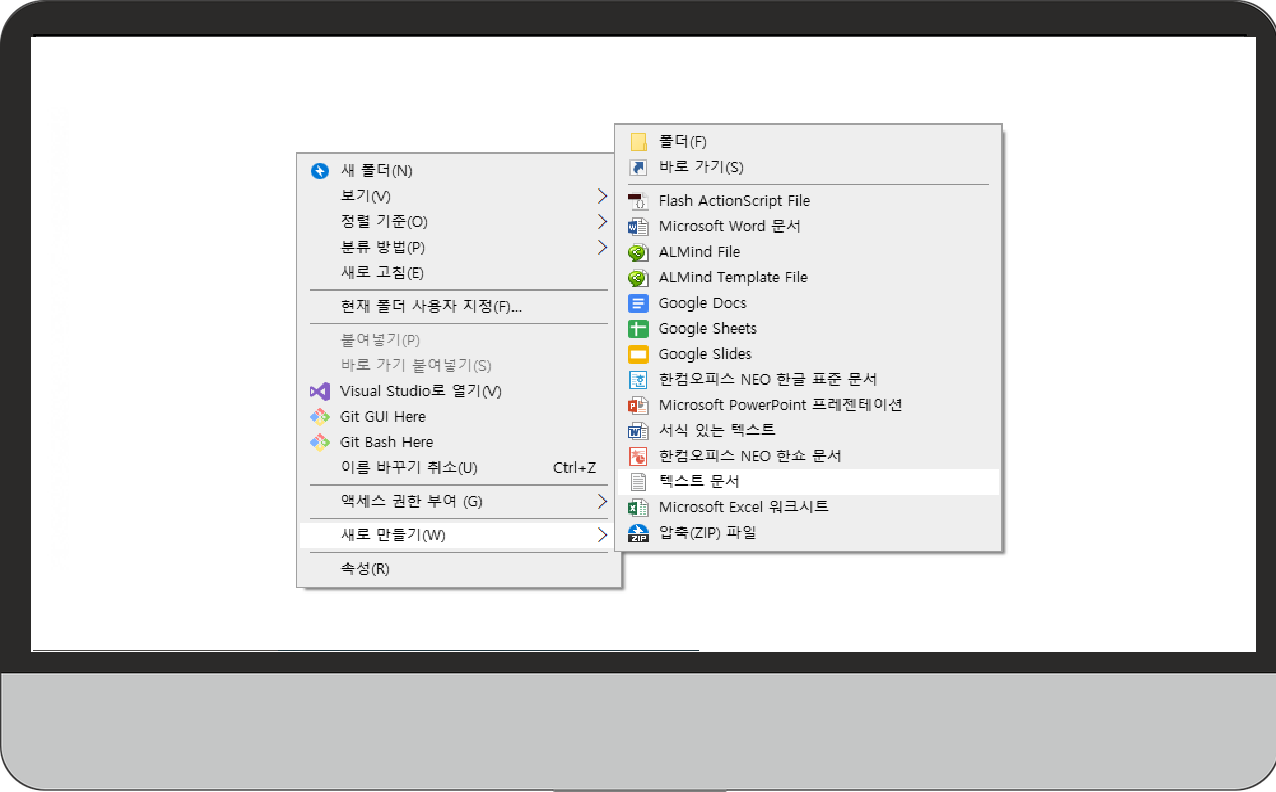
Task: Expand the 액세스 권한 부여 (G) arrow
Action: [602, 501]
